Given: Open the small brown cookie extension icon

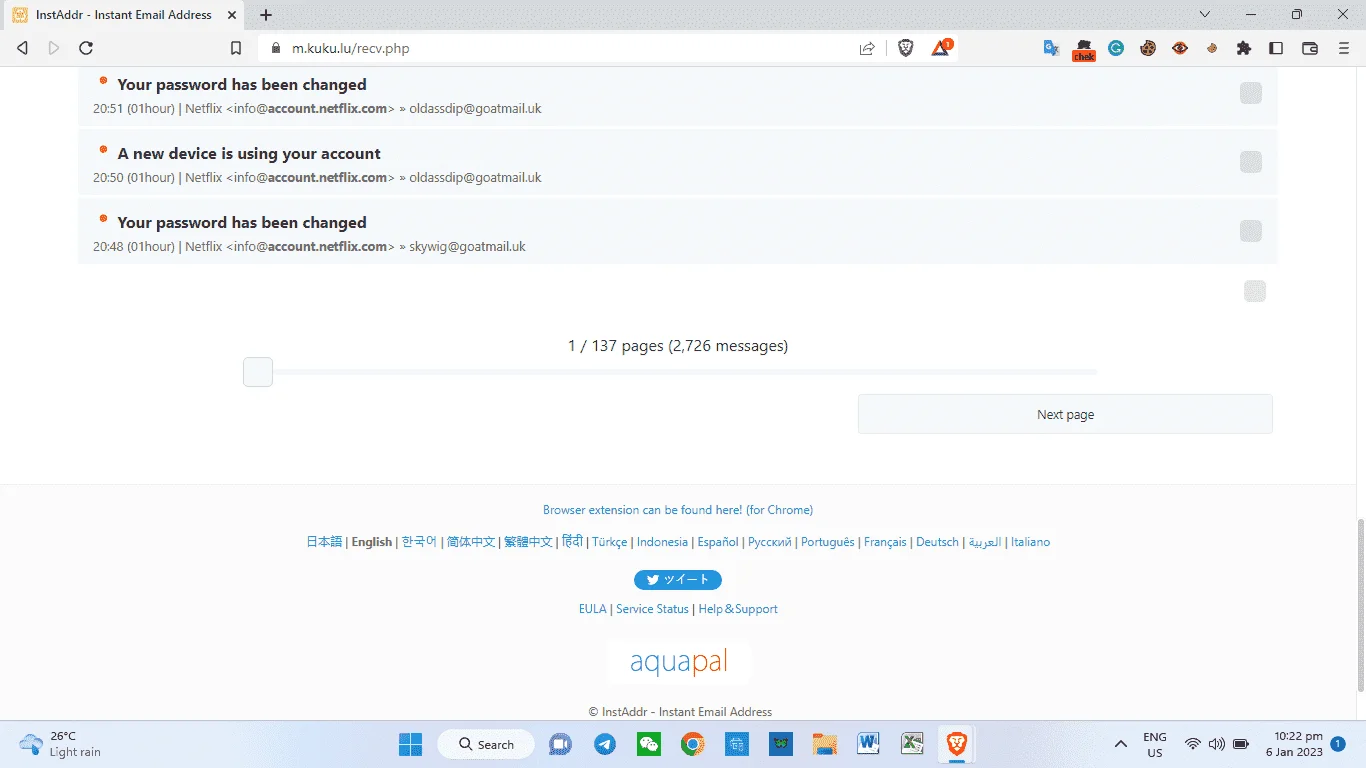Looking at the screenshot, I should 1212,48.
